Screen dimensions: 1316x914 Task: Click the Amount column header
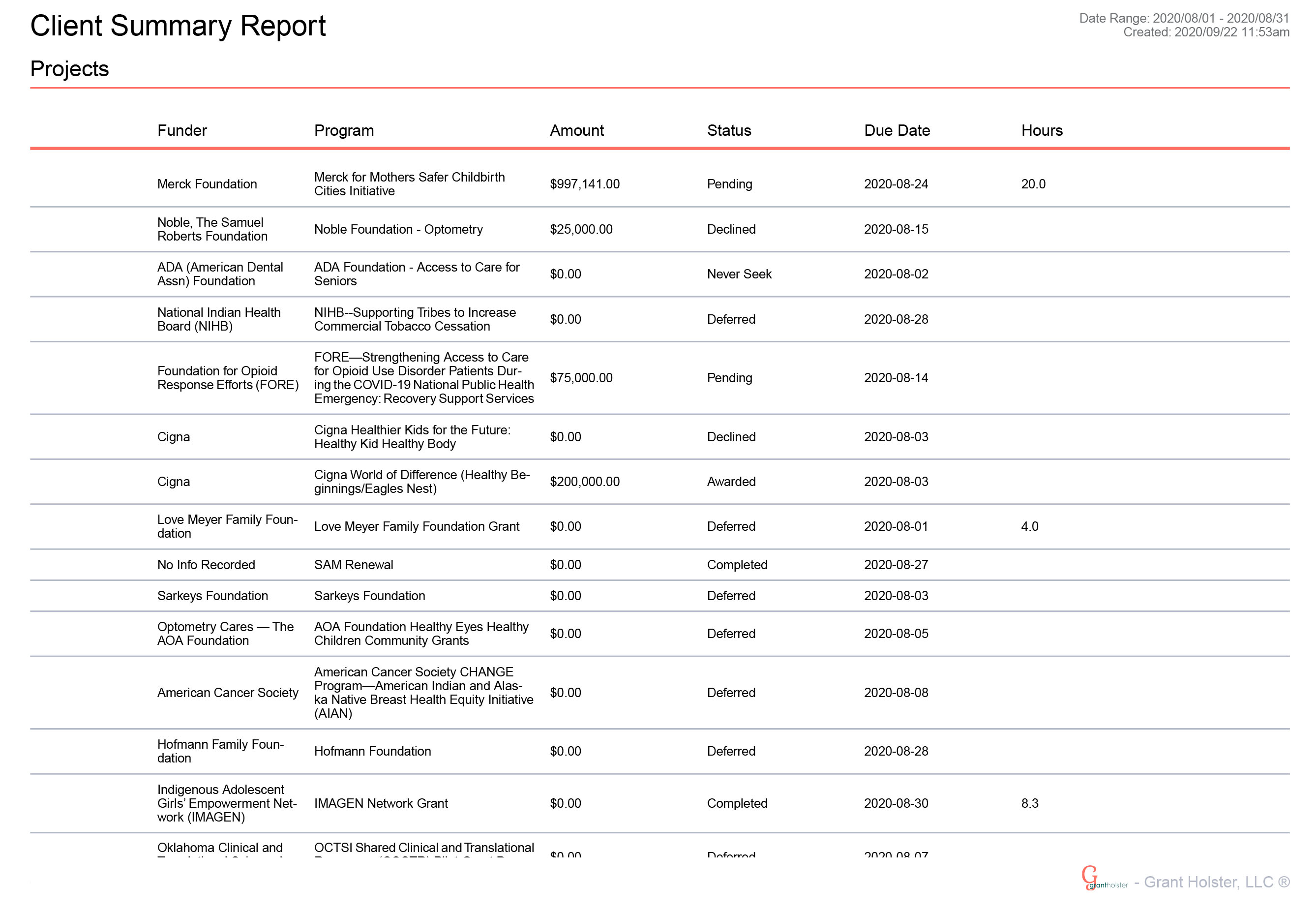click(576, 130)
